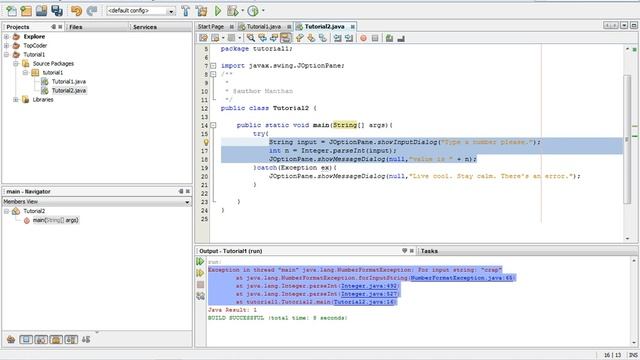
Task: Run the project with green play icon
Action: pos(218,11)
